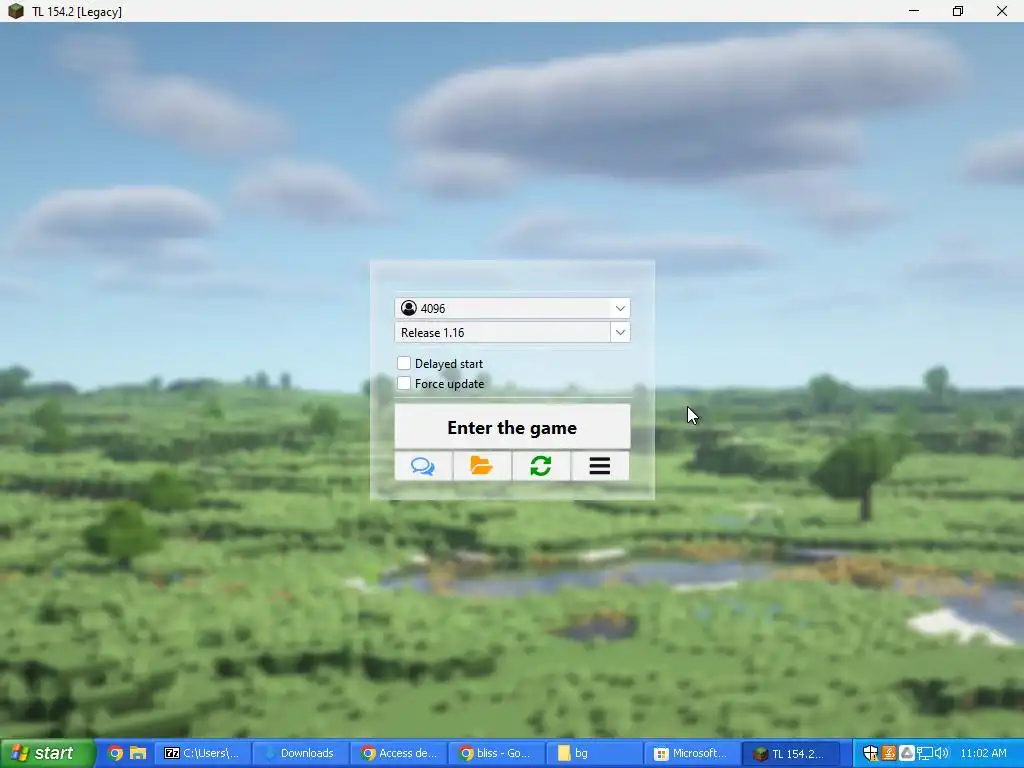Switch to Access de... Chrome taskbar window

tap(398, 753)
